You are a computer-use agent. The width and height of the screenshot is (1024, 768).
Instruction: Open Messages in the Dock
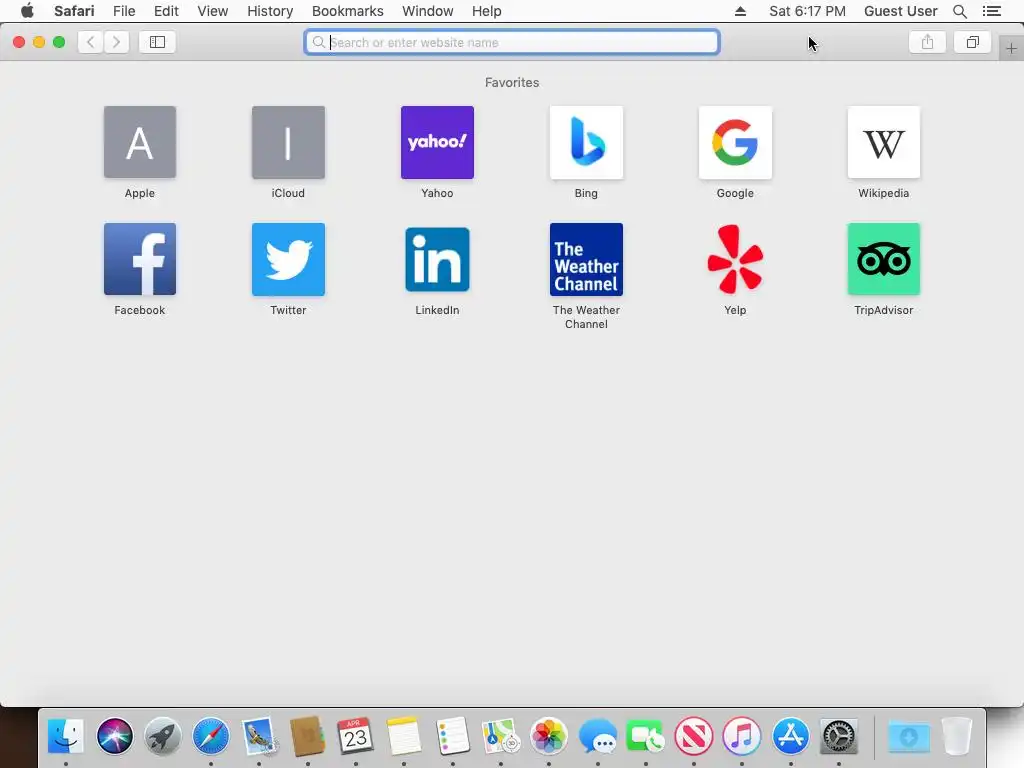pos(598,736)
